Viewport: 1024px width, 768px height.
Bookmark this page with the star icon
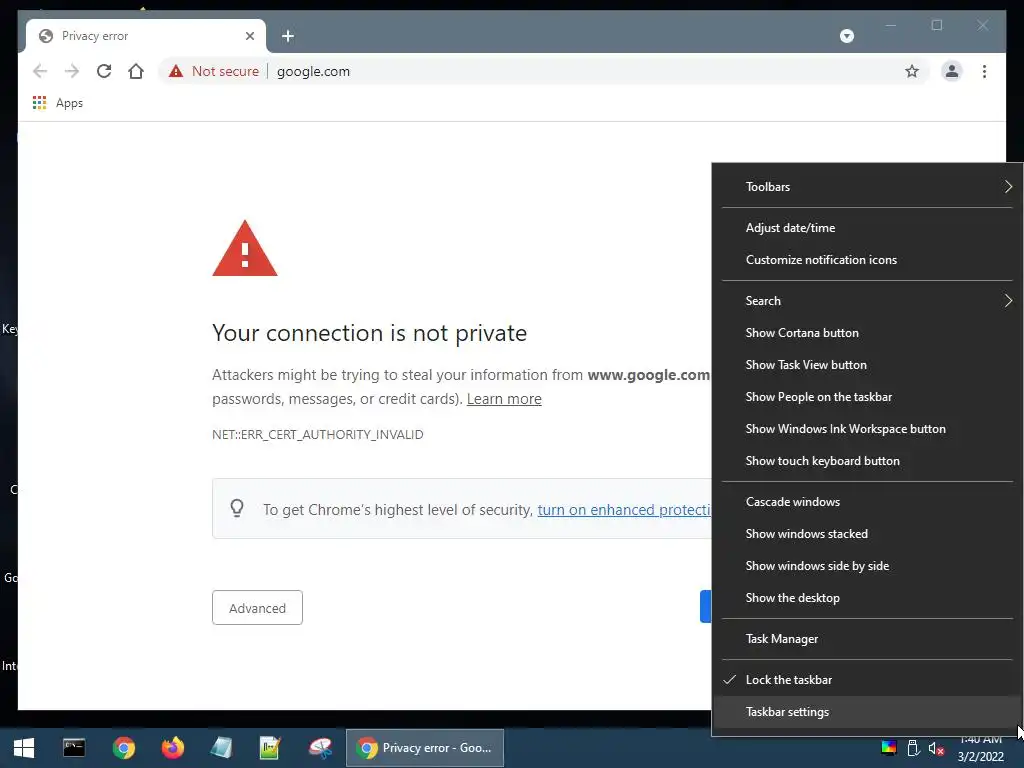pyautogui.click(x=912, y=71)
